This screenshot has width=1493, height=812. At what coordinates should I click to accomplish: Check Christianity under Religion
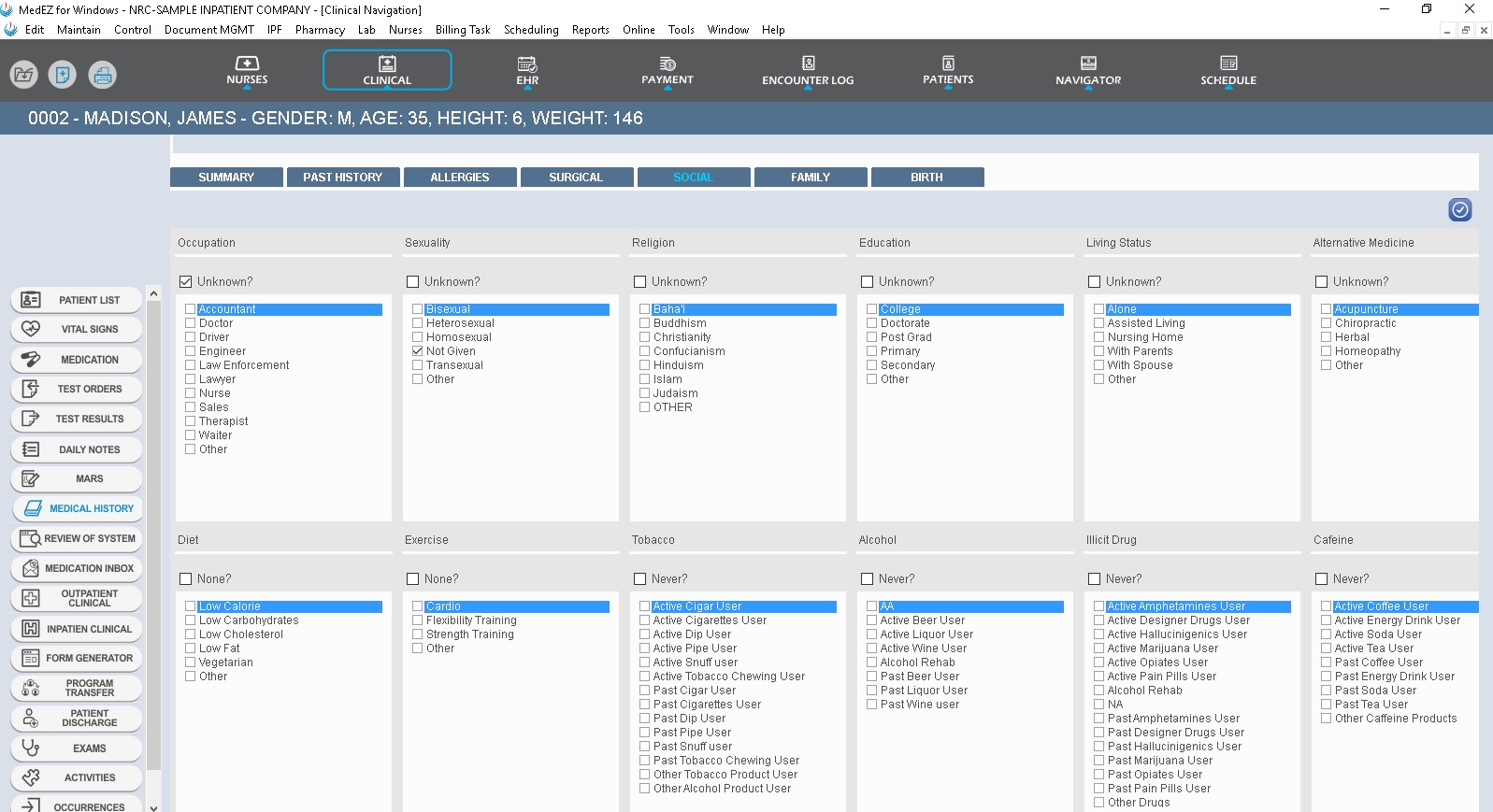pyautogui.click(x=645, y=337)
